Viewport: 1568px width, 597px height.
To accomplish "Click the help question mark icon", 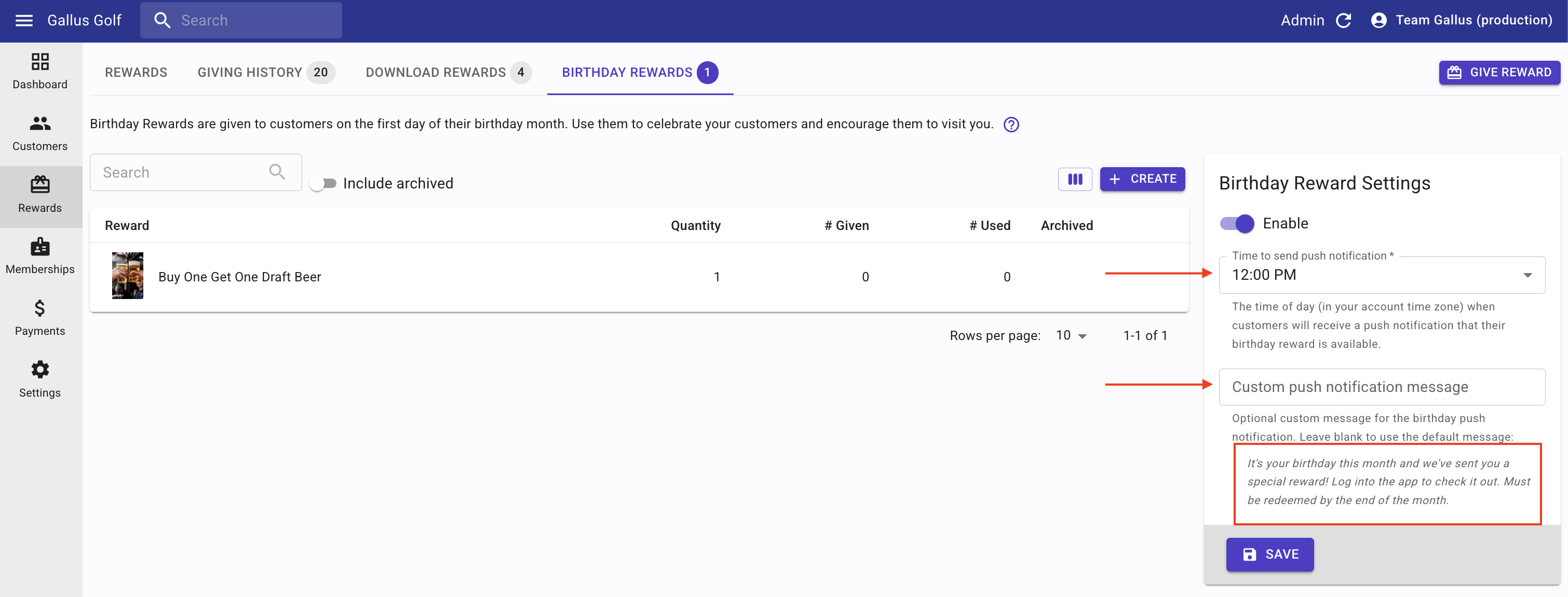I will 1011,124.
